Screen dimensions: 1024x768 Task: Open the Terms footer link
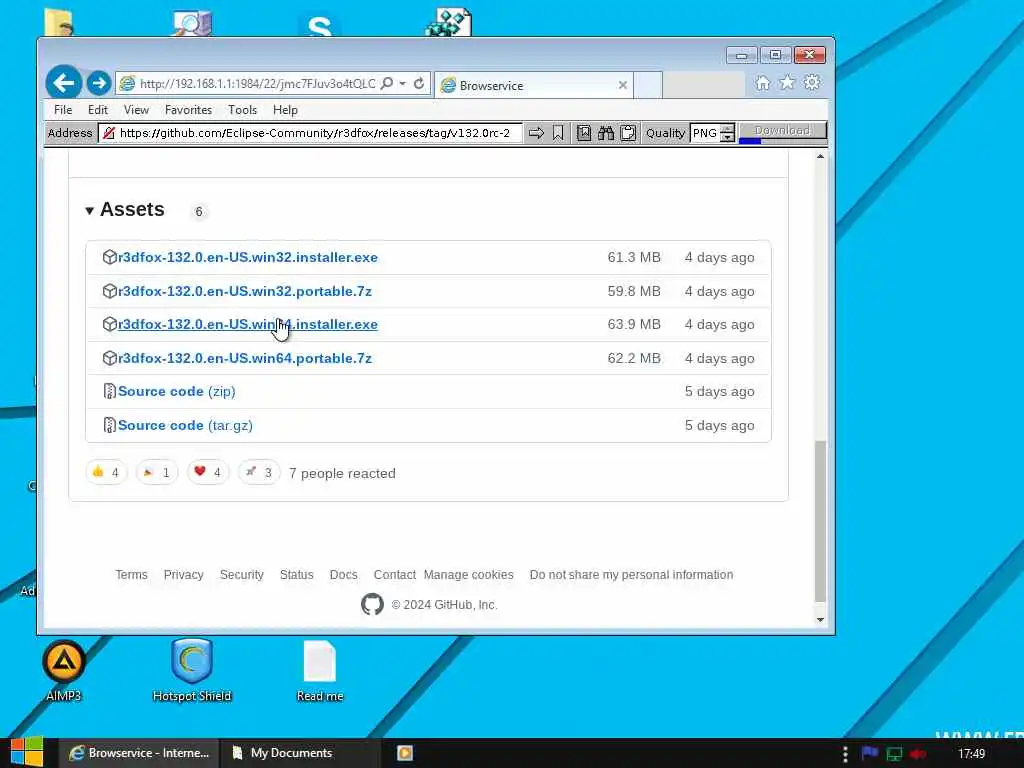131,575
